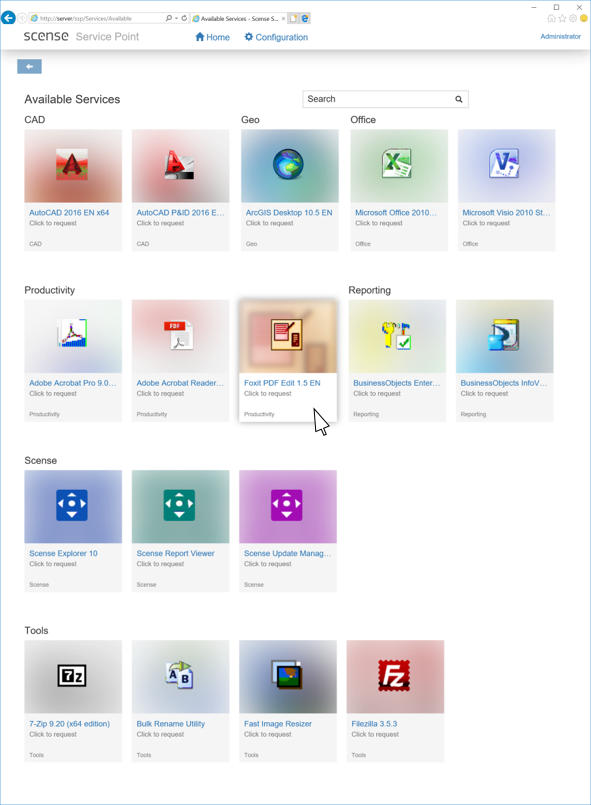Open the Microsoft Visio 2010 link
Image resolution: width=591 pixels, height=805 pixels.
pos(506,213)
